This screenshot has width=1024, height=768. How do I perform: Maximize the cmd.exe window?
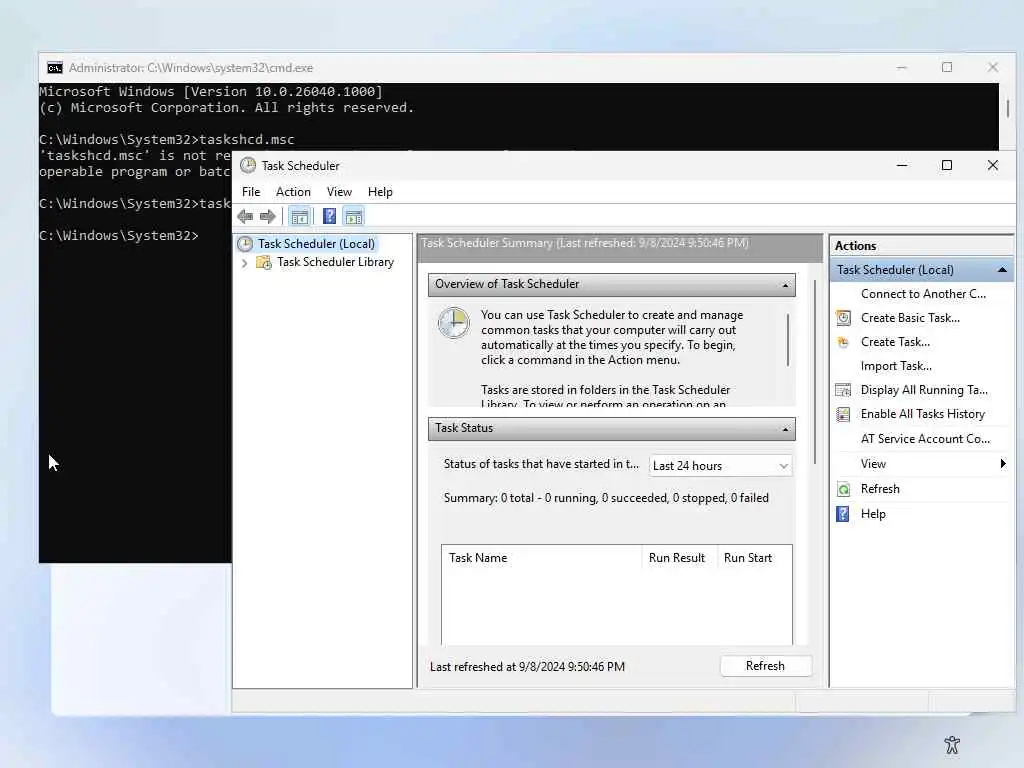[x=947, y=68]
